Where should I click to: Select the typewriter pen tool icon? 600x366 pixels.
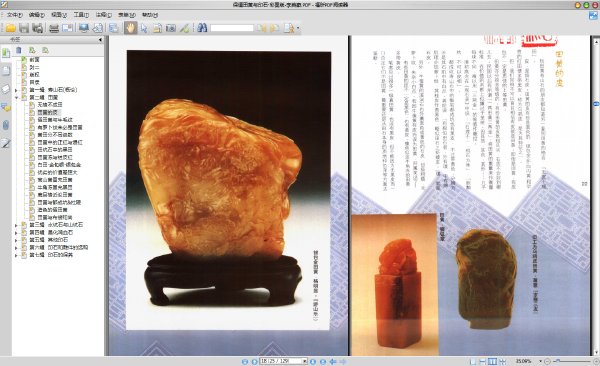(184, 28)
